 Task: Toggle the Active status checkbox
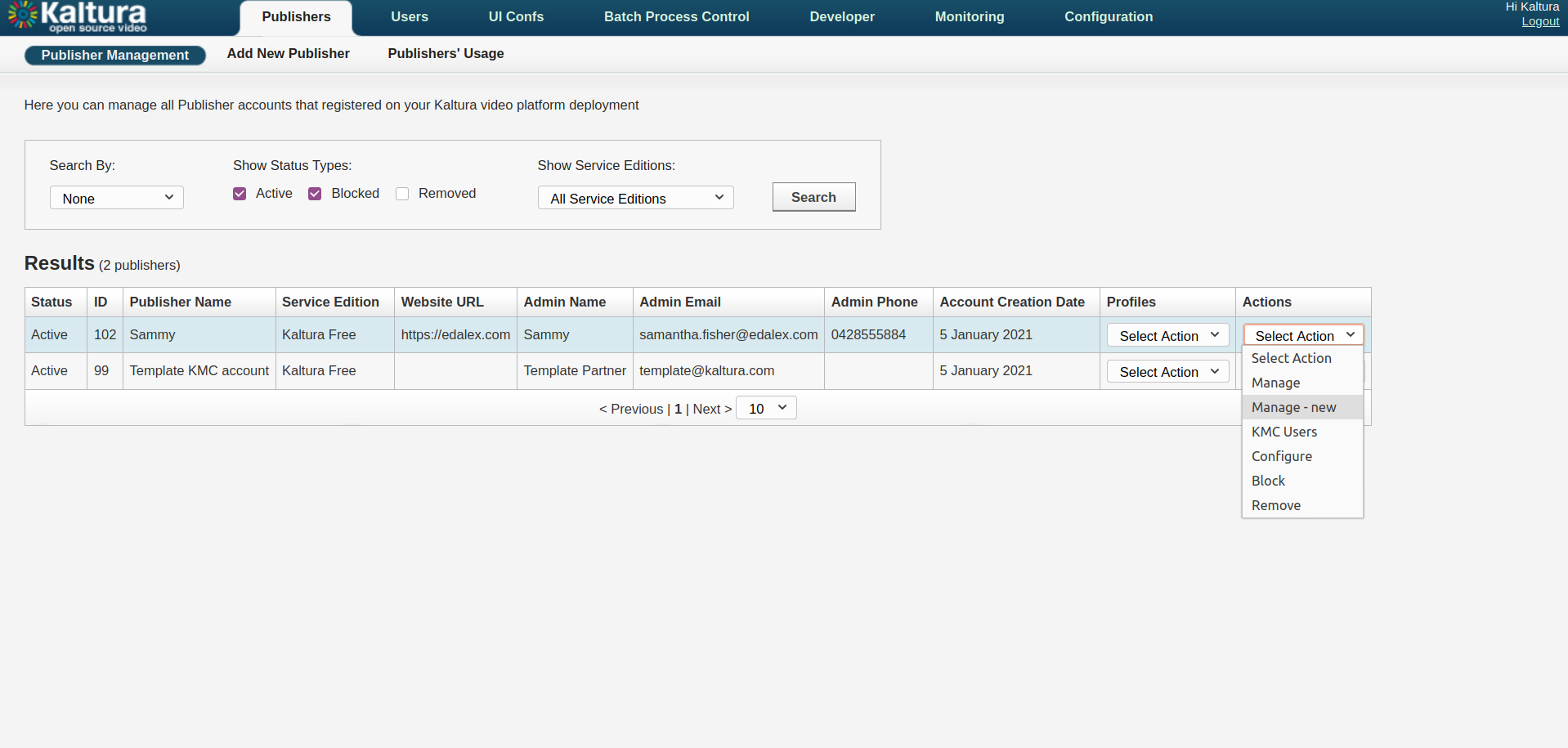pyautogui.click(x=240, y=194)
